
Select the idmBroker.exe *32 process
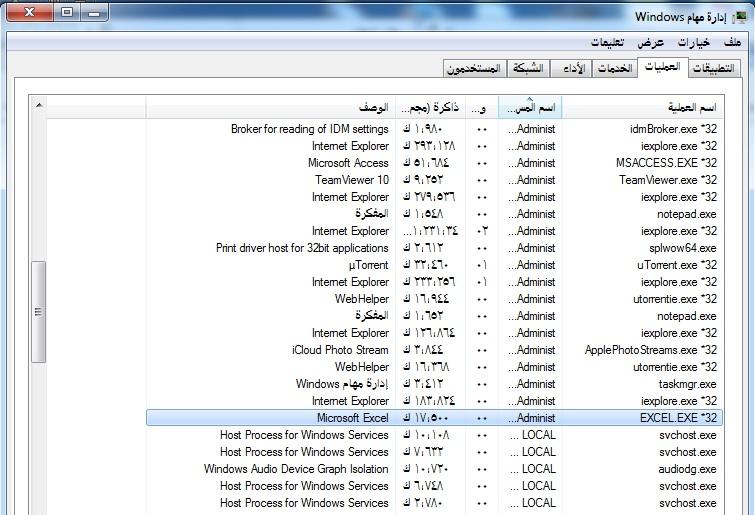[x=673, y=129]
